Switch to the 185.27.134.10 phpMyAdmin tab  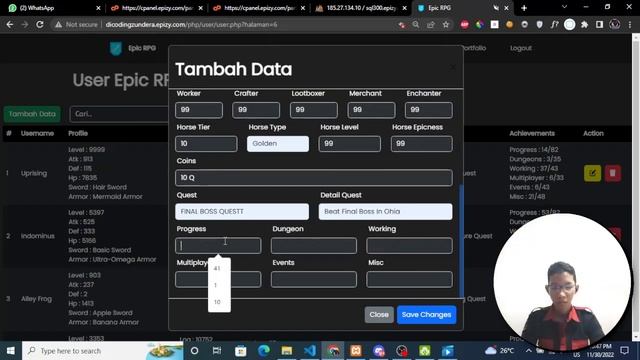pos(361,8)
